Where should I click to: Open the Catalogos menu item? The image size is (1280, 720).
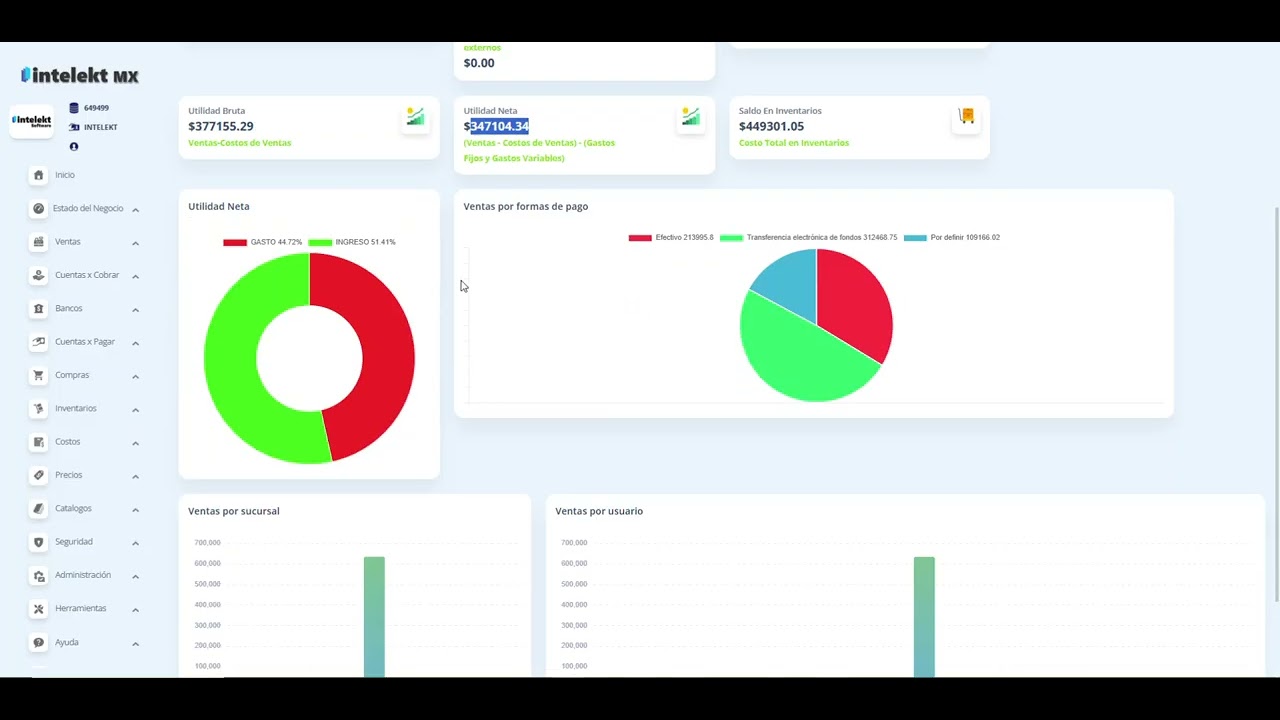[x=85, y=508]
